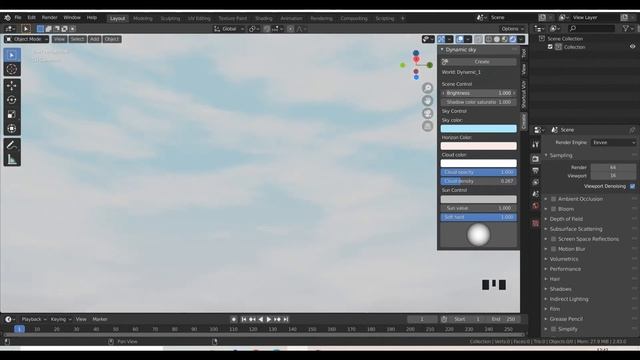Toggle viewport overlays button
Screen dimensions: 640x360
tap(460, 39)
